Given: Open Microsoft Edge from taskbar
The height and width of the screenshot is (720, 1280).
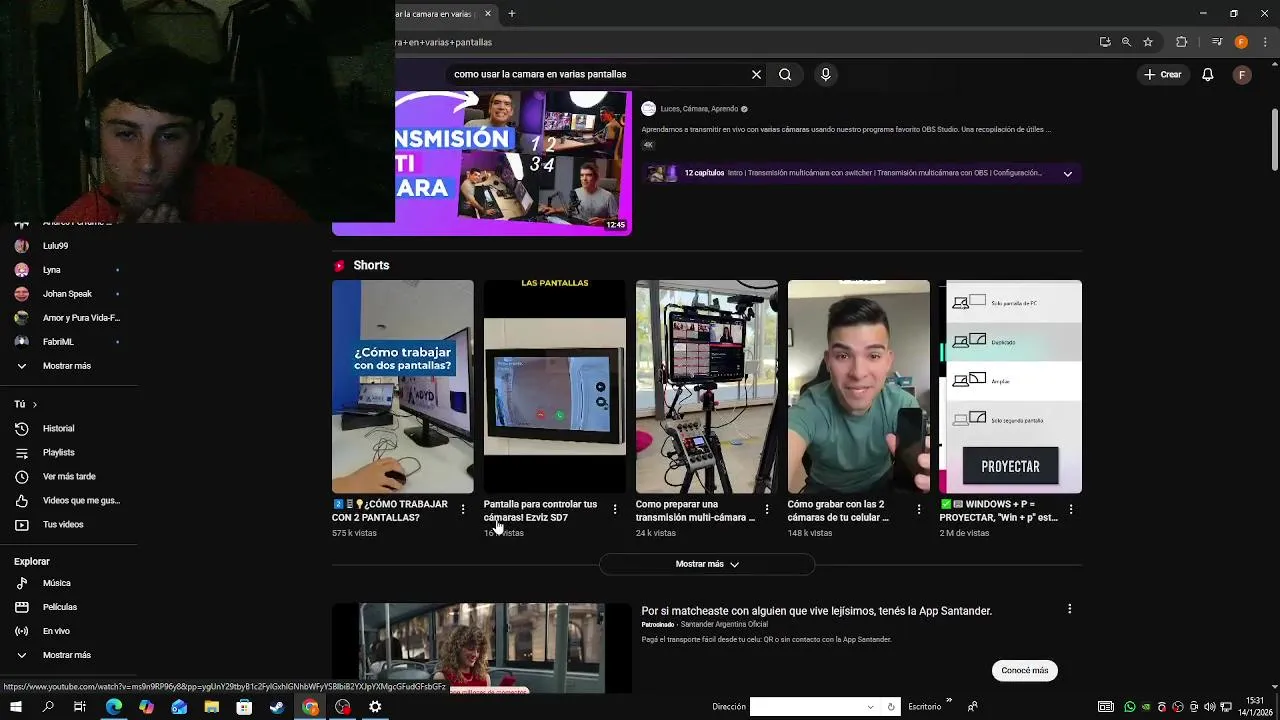Looking at the screenshot, I should [x=114, y=707].
